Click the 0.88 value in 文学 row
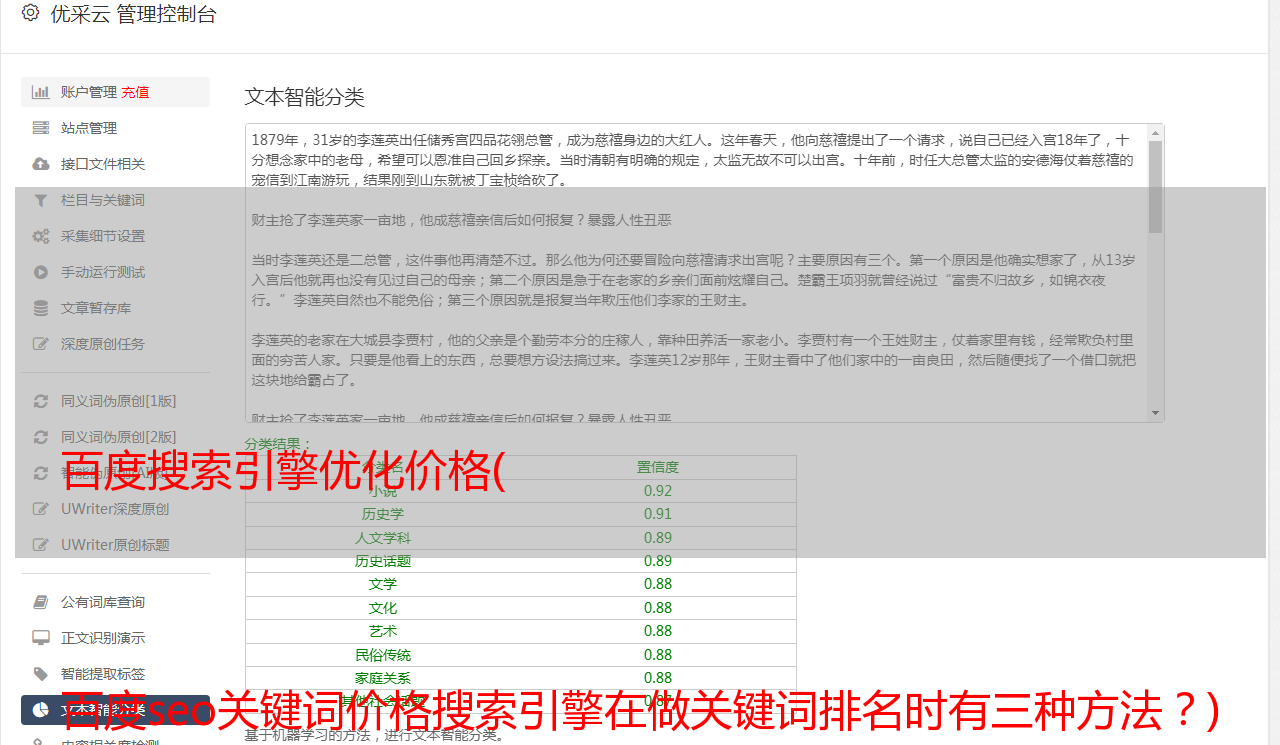Image resolution: width=1280 pixels, height=745 pixels. 658,584
